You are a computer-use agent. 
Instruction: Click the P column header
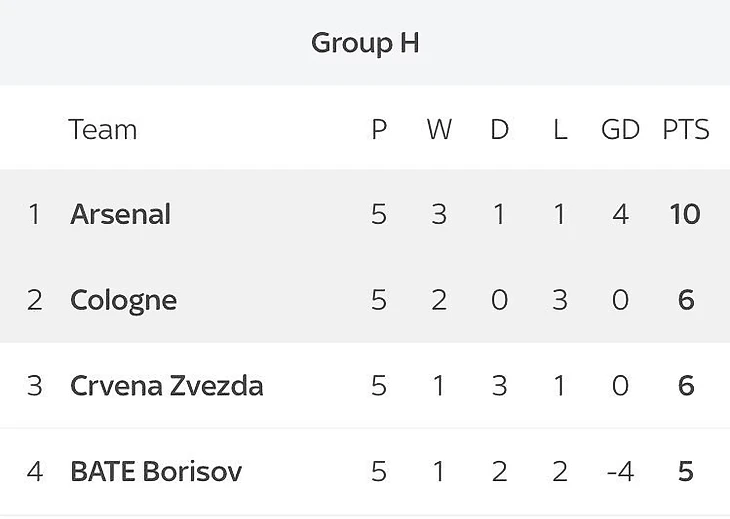[378, 130]
